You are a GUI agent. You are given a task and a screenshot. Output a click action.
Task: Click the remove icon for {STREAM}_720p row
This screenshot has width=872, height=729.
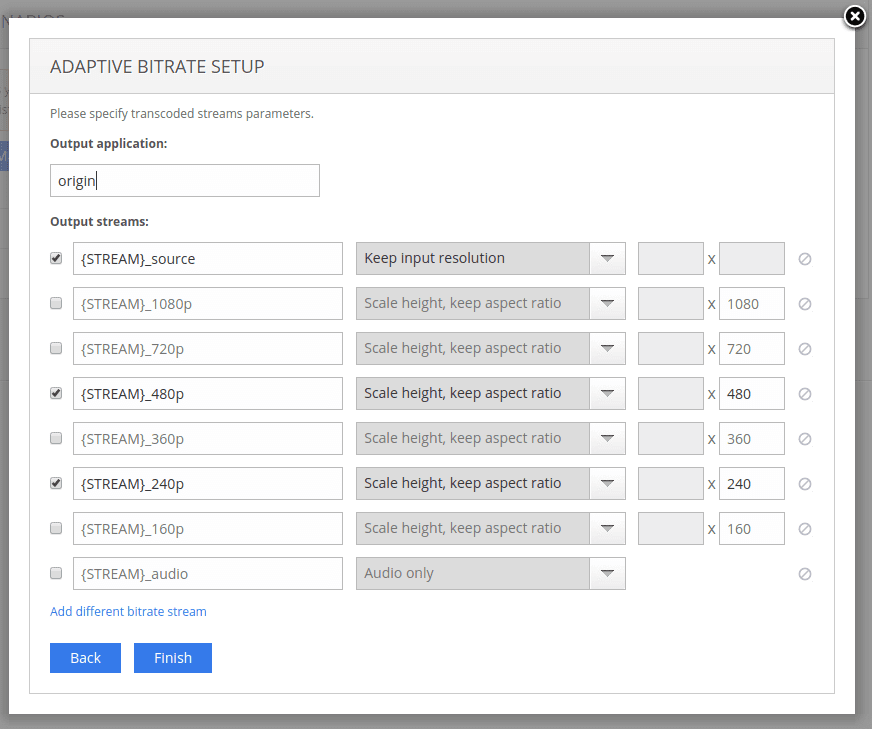804,348
